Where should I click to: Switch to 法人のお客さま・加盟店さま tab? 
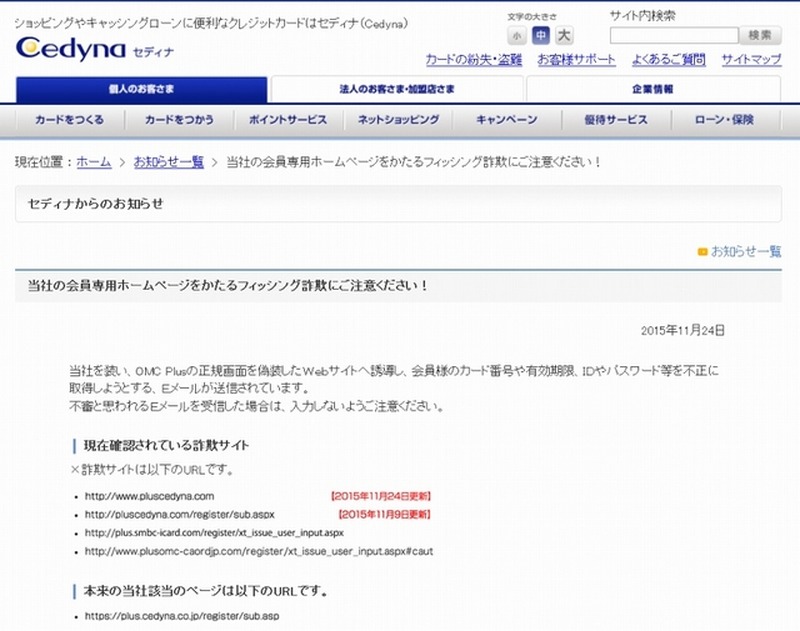tap(397, 90)
